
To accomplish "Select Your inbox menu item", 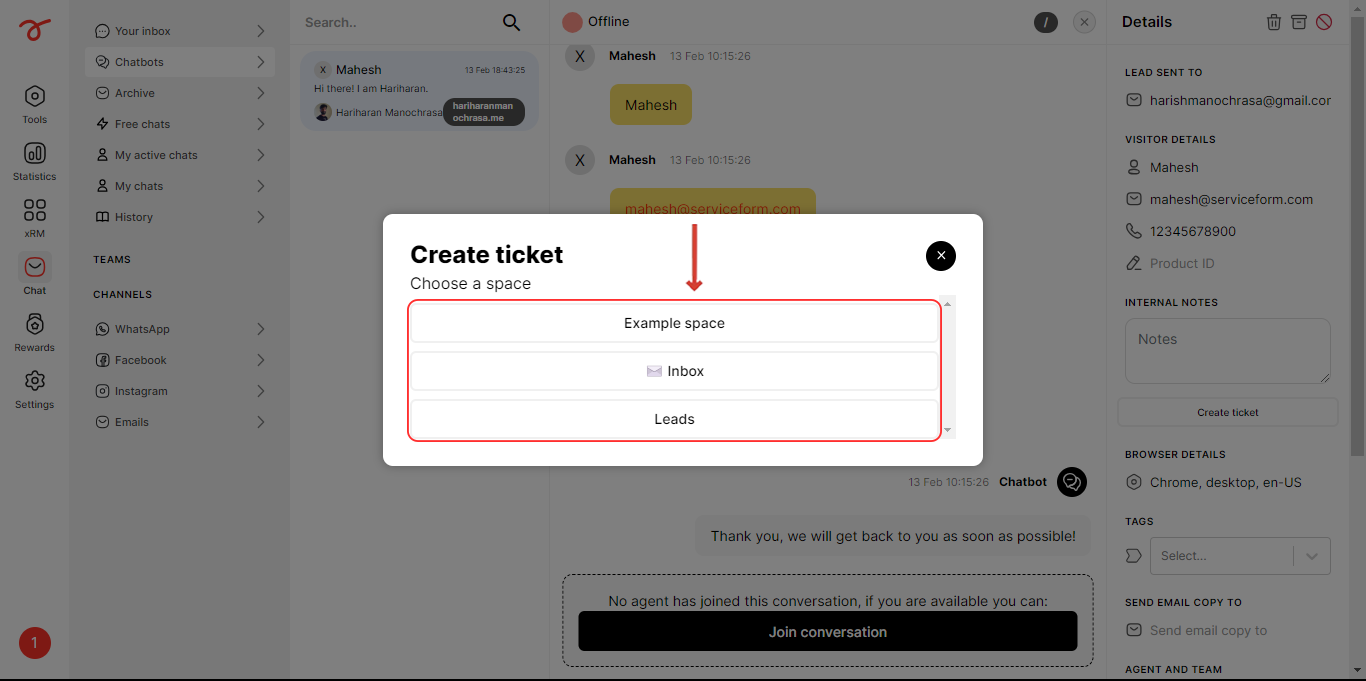I will [180, 31].
